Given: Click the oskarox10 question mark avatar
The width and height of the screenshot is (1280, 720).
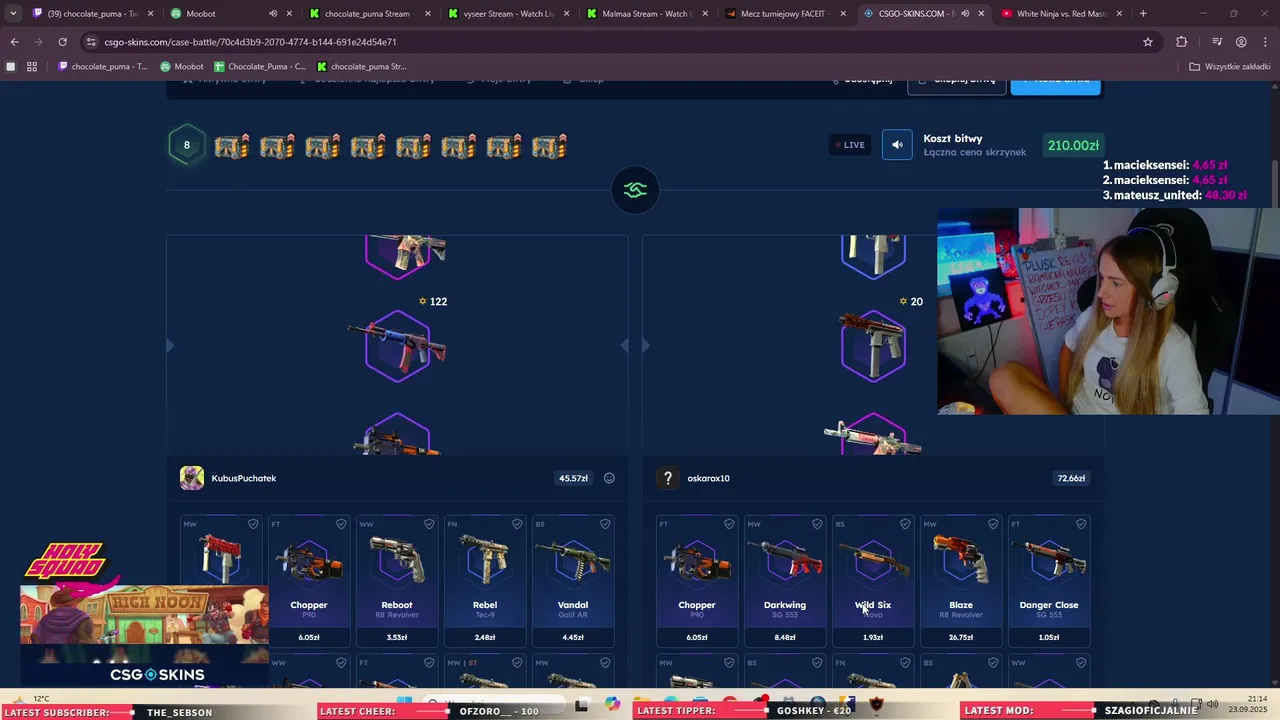Looking at the screenshot, I should tap(668, 478).
